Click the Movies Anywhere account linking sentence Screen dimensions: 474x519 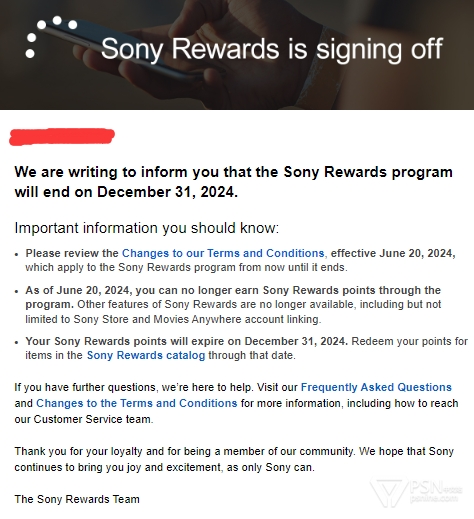[x=233, y=312]
